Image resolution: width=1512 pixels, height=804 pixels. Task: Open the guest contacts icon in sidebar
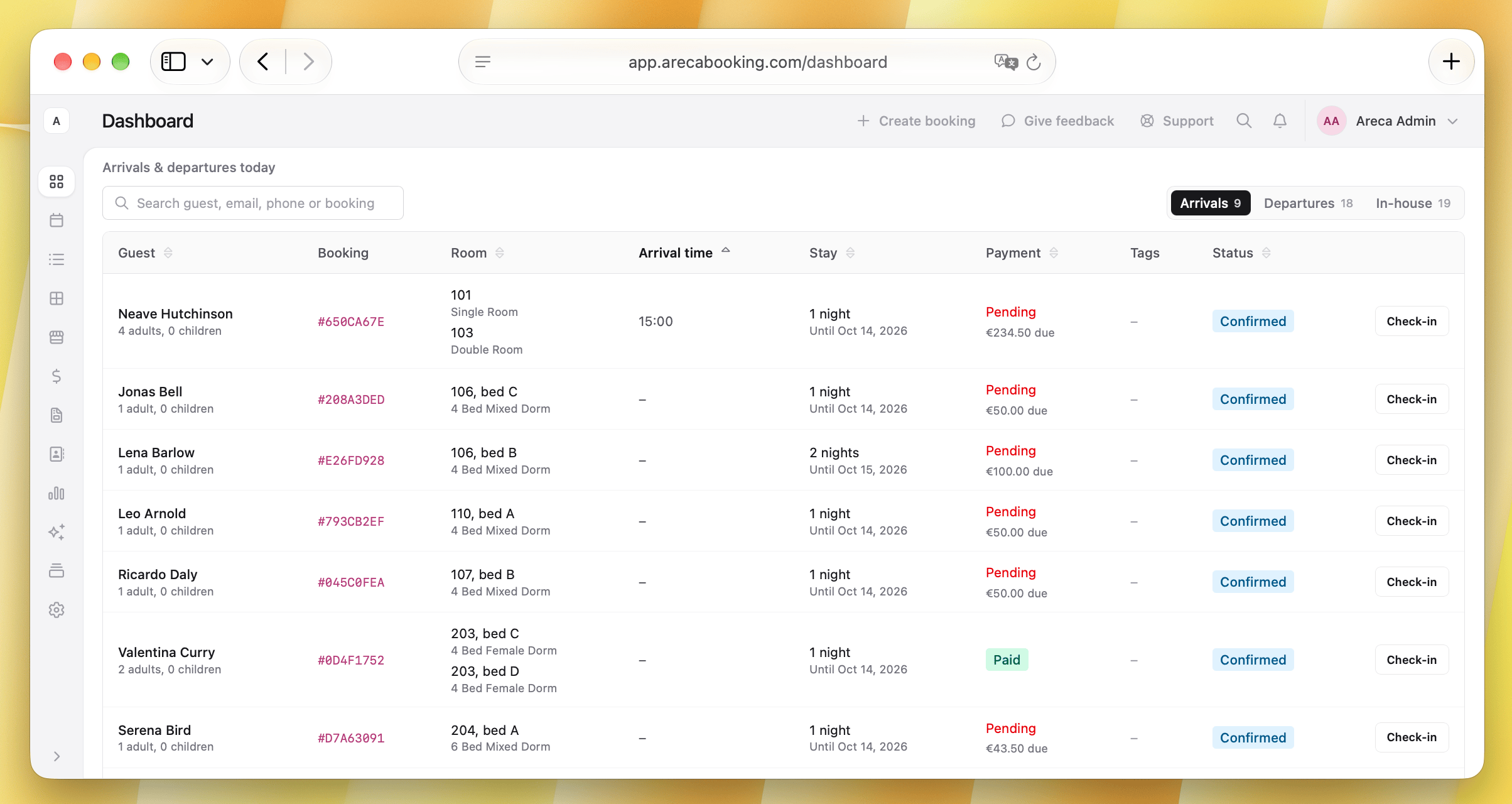coord(57,454)
